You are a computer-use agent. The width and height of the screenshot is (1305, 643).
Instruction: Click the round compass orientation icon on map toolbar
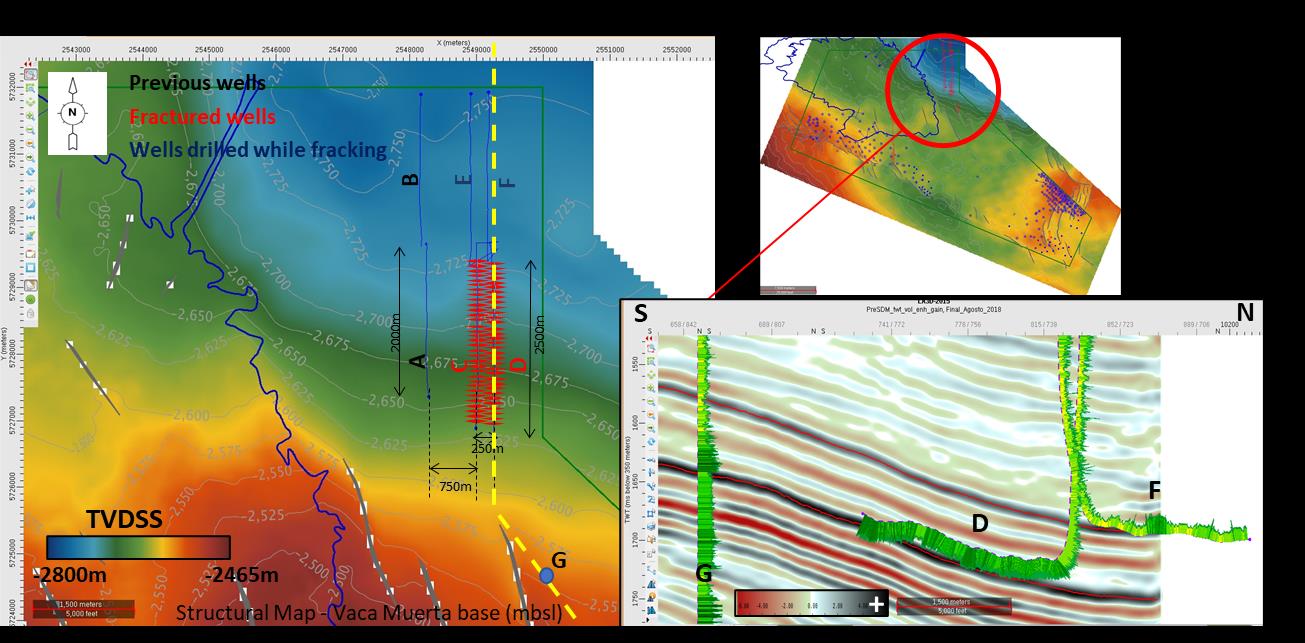(30, 204)
